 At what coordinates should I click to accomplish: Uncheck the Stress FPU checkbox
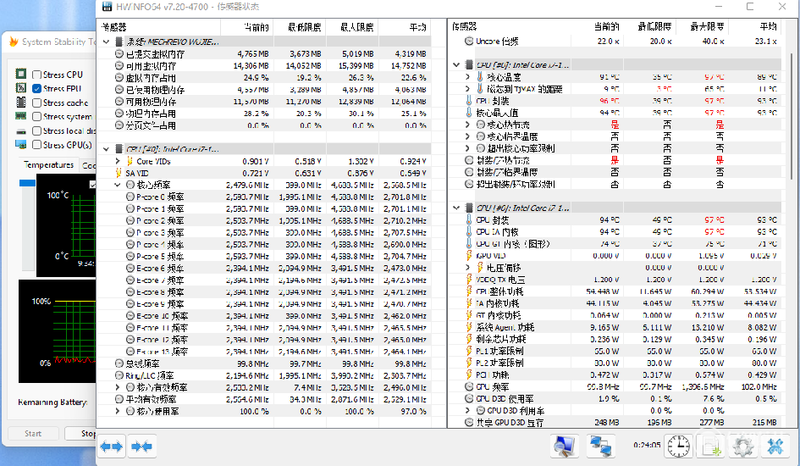[x=37, y=88]
